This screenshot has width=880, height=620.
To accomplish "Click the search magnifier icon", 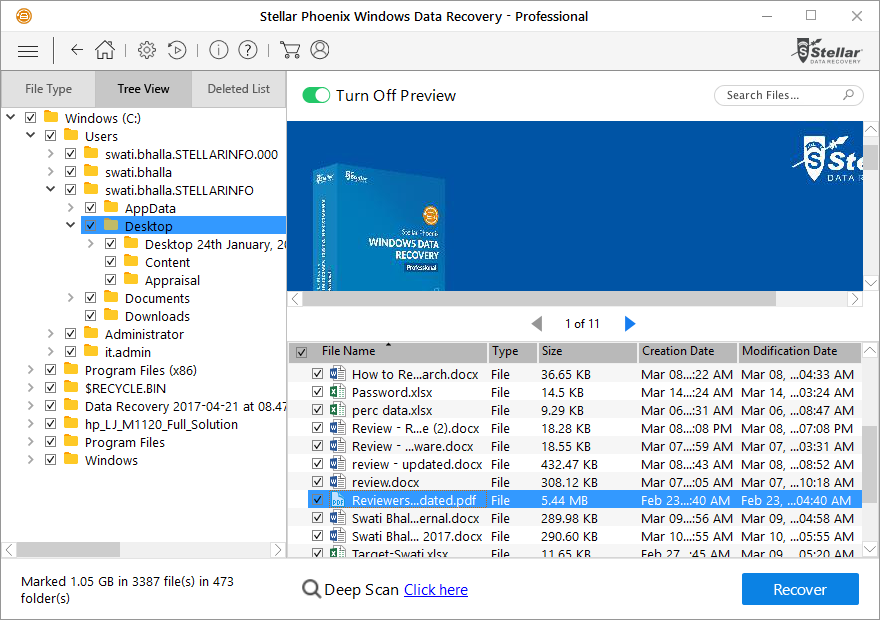I will [x=849, y=95].
